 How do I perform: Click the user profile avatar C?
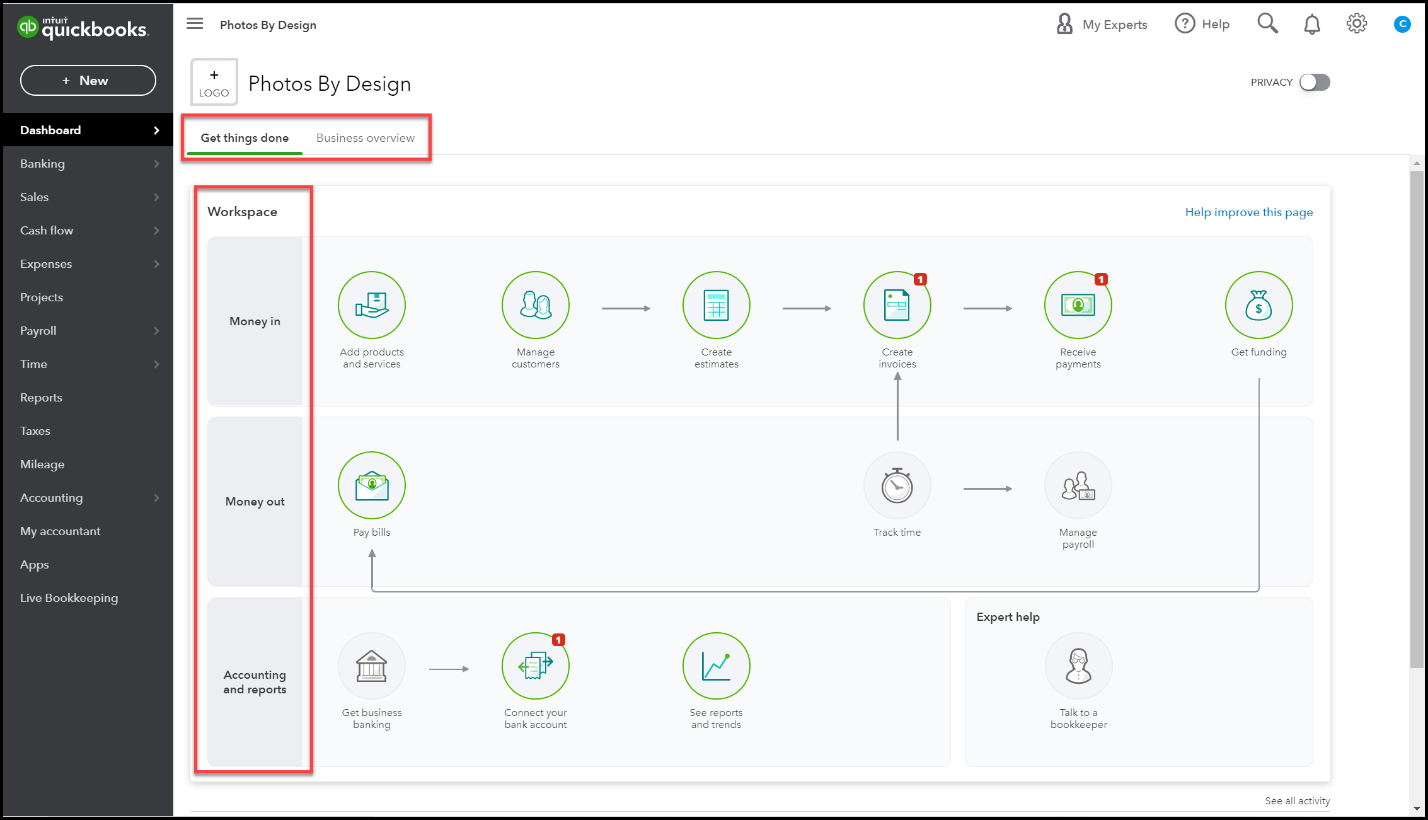pyautogui.click(x=1402, y=24)
